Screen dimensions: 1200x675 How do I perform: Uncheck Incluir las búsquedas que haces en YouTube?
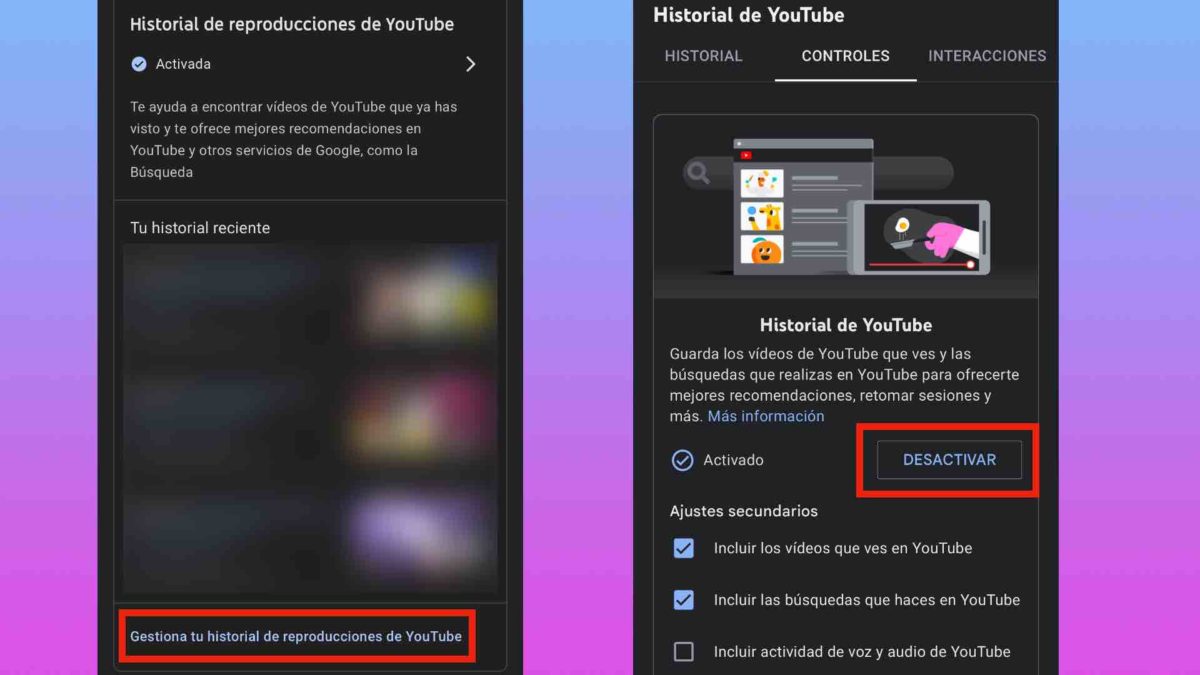(684, 600)
